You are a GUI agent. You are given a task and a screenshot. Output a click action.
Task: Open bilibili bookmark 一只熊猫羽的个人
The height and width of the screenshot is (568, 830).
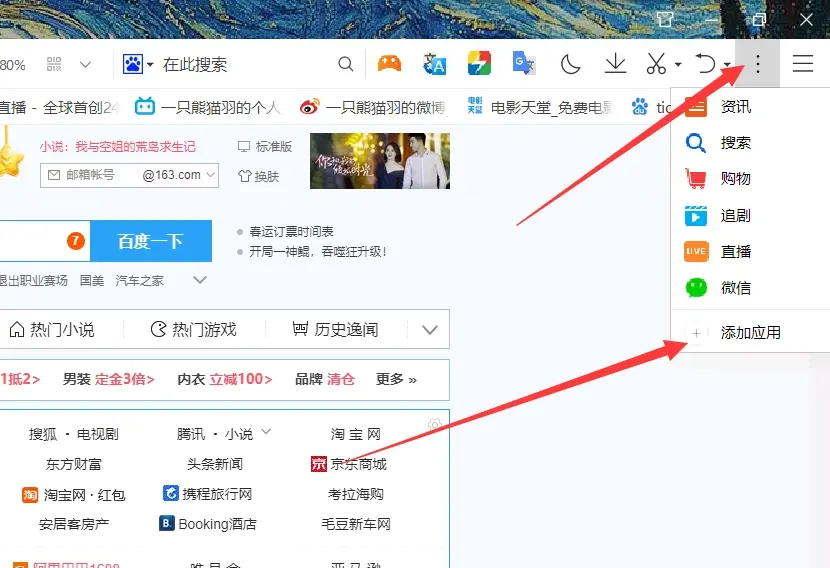tap(207, 107)
